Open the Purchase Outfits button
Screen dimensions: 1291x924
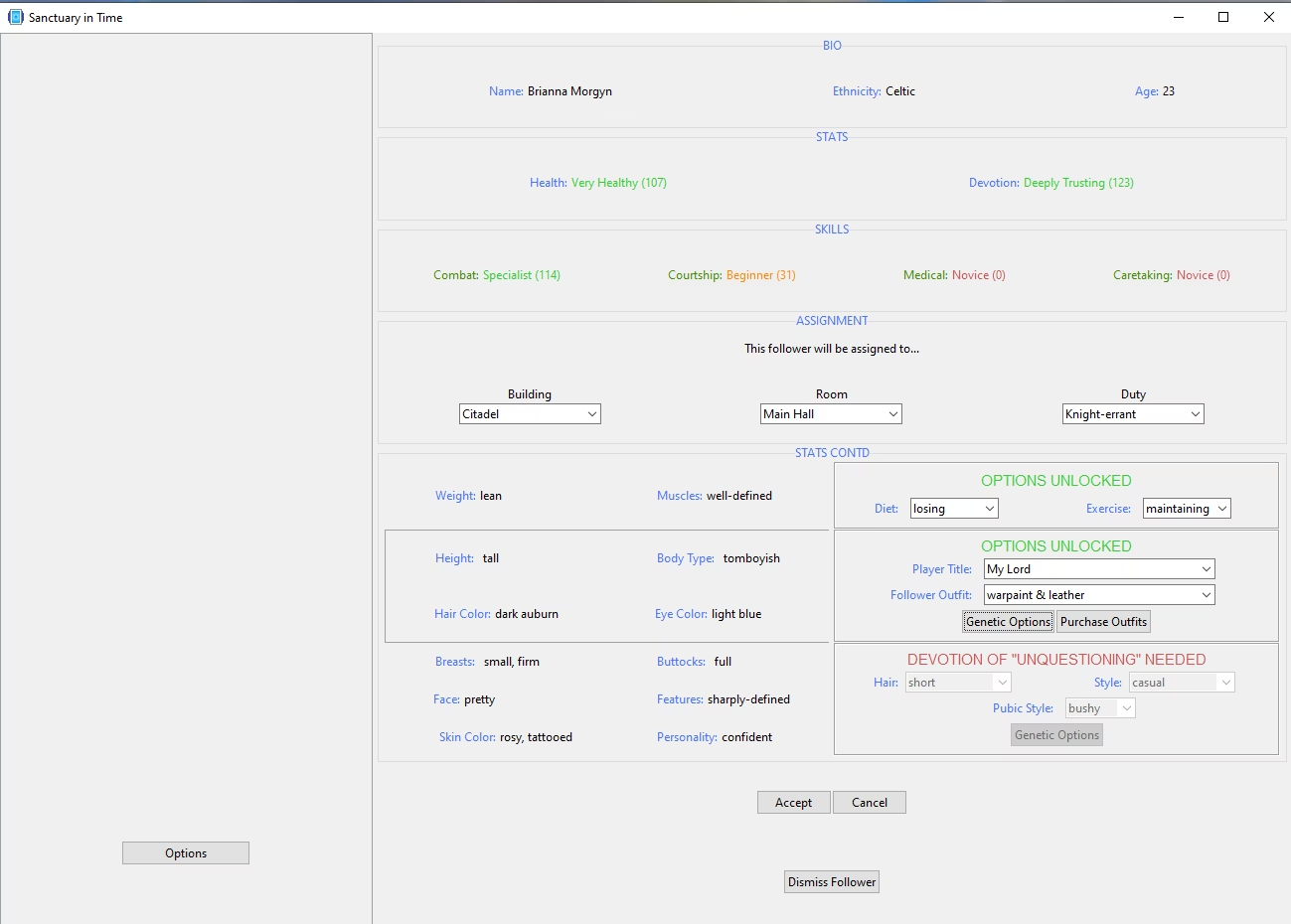(1103, 622)
